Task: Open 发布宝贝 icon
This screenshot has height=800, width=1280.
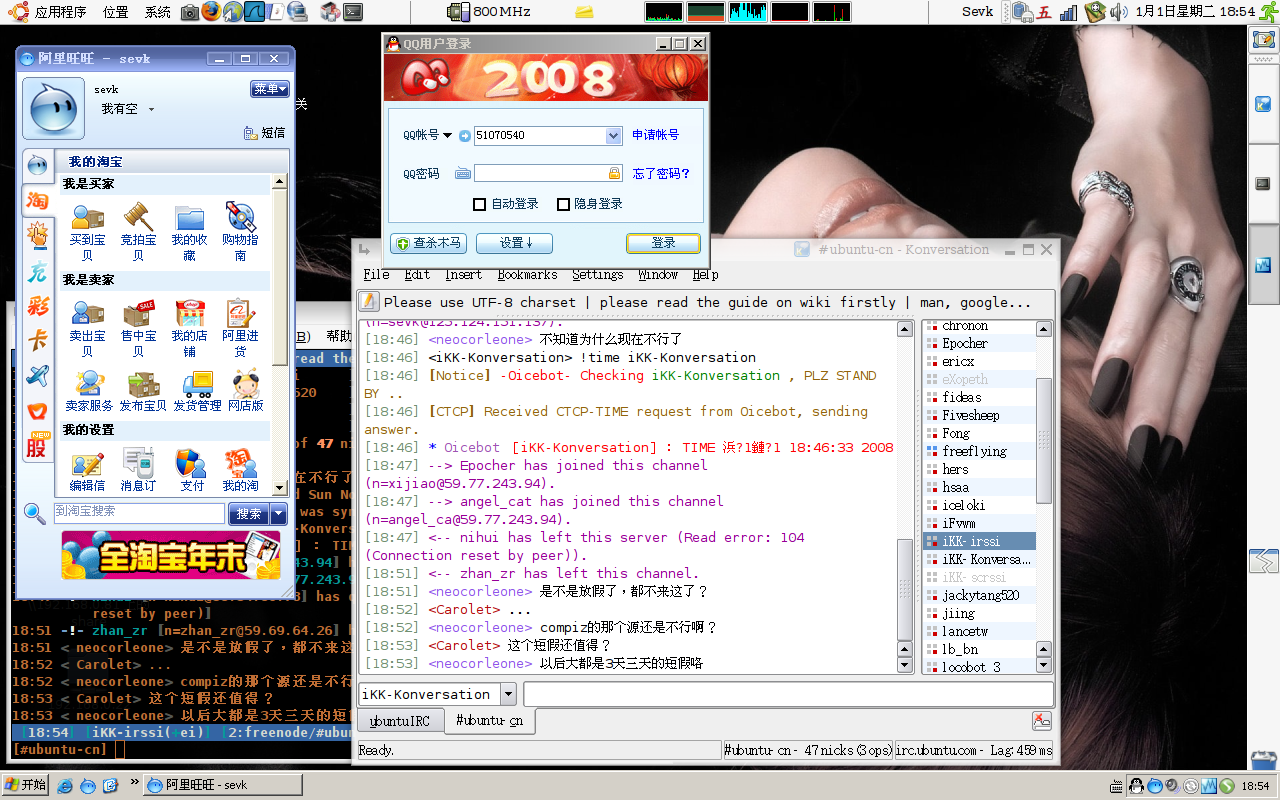Action: pos(142,391)
